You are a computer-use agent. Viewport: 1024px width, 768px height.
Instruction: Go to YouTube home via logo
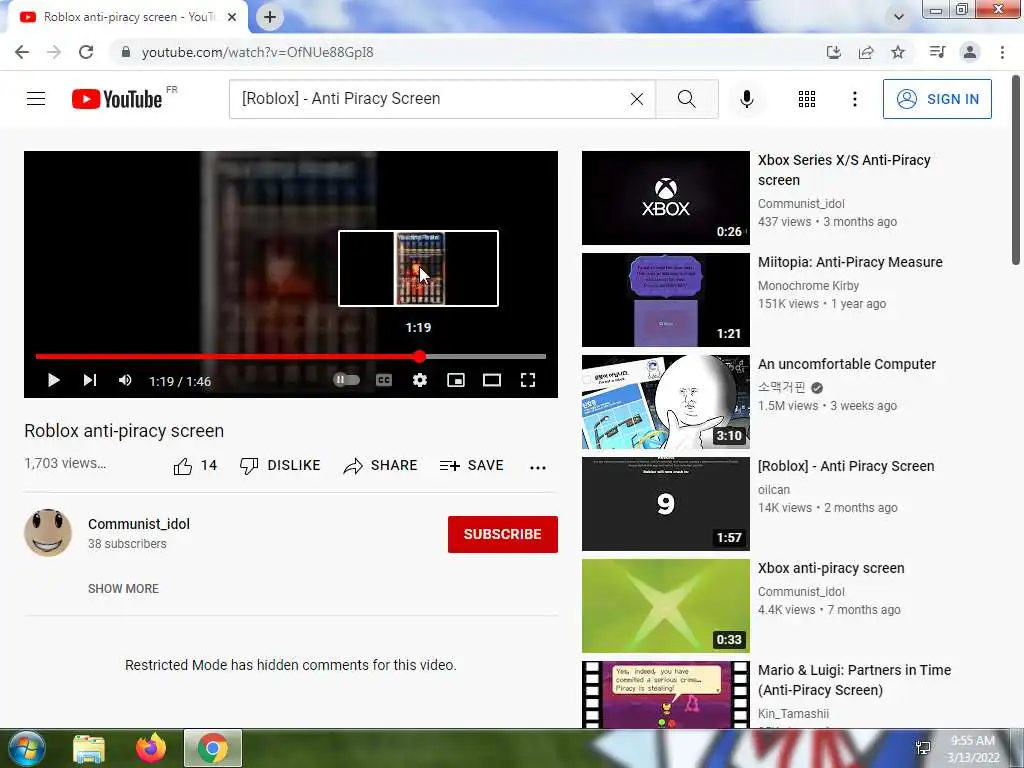pos(117,99)
